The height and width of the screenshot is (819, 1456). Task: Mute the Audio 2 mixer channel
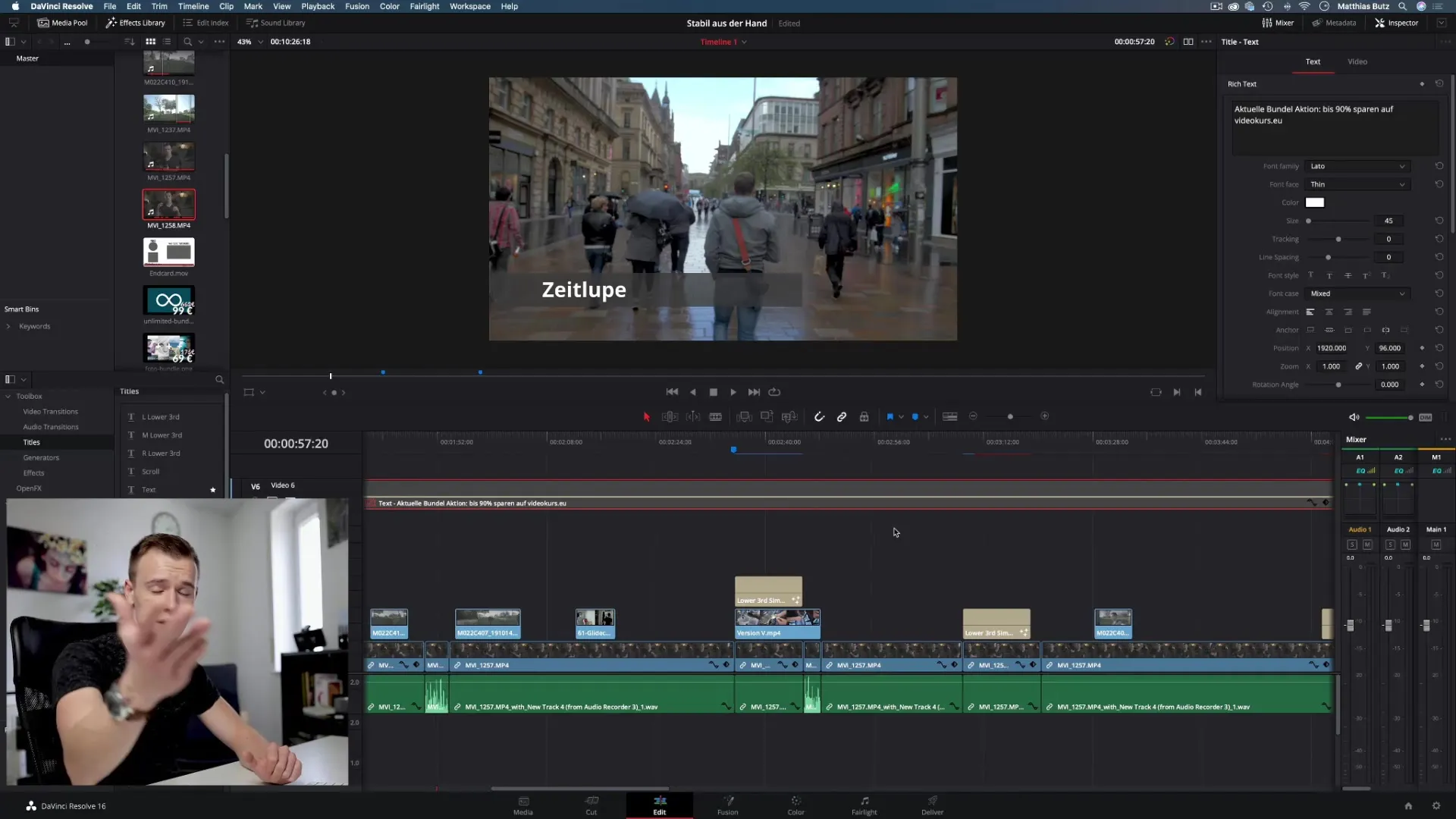pos(1405,545)
